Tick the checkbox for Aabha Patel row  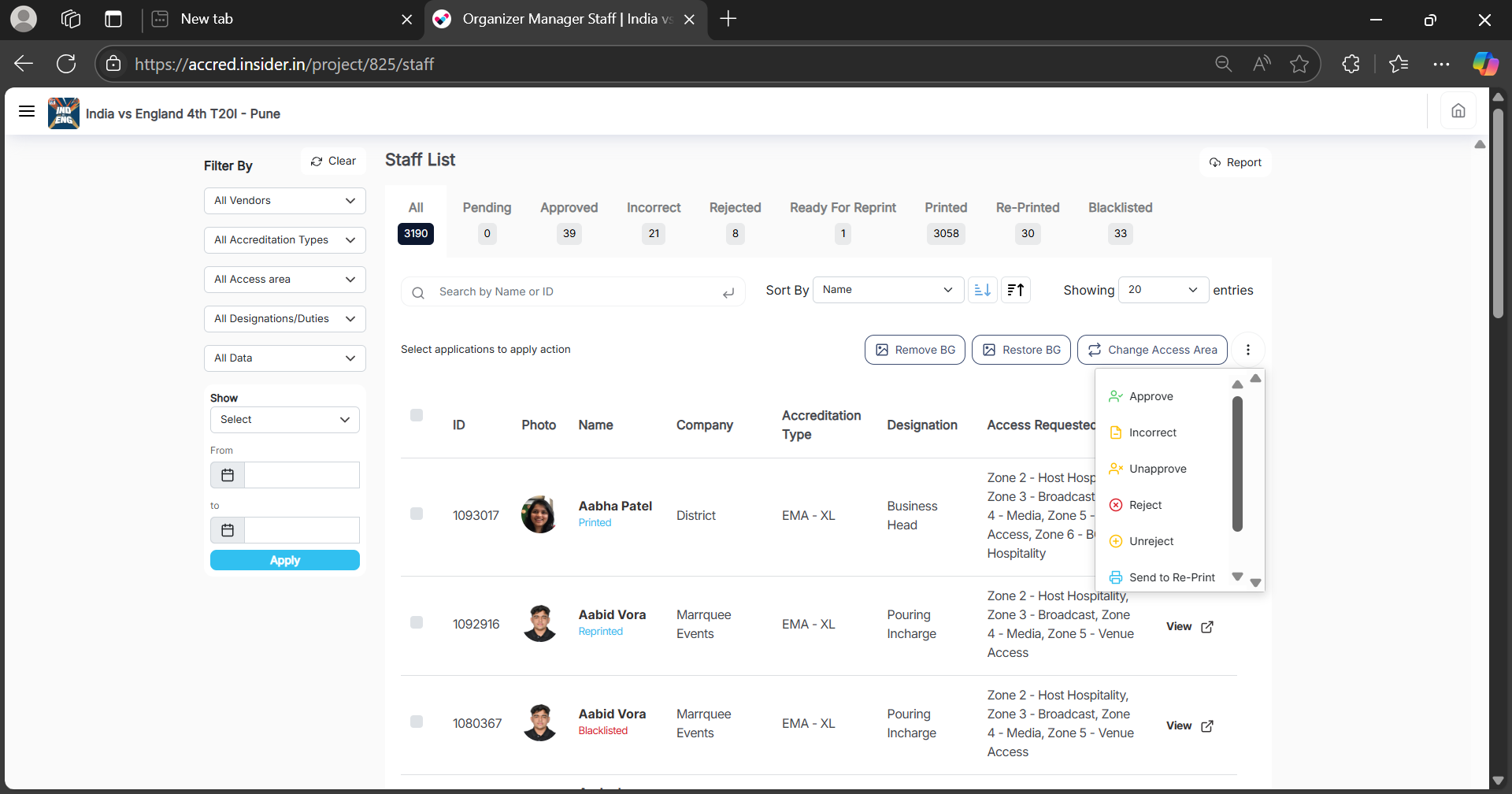pos(417,514)
